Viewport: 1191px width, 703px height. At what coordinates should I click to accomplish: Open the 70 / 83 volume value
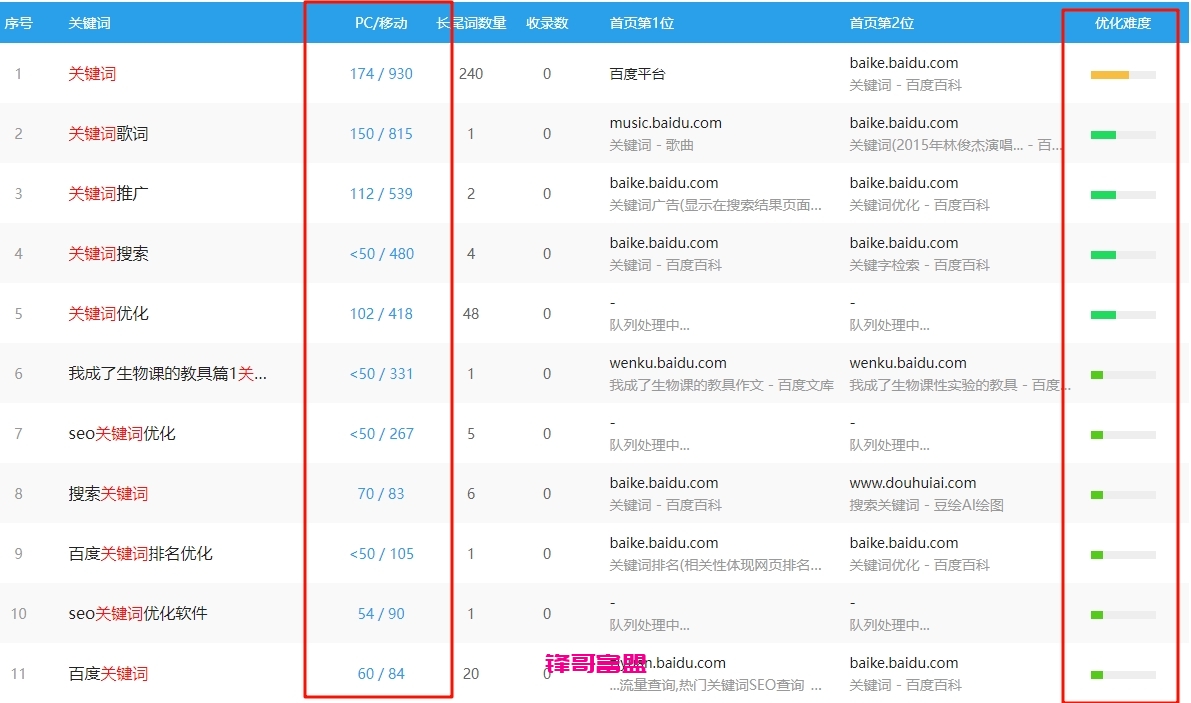[381, 494]
